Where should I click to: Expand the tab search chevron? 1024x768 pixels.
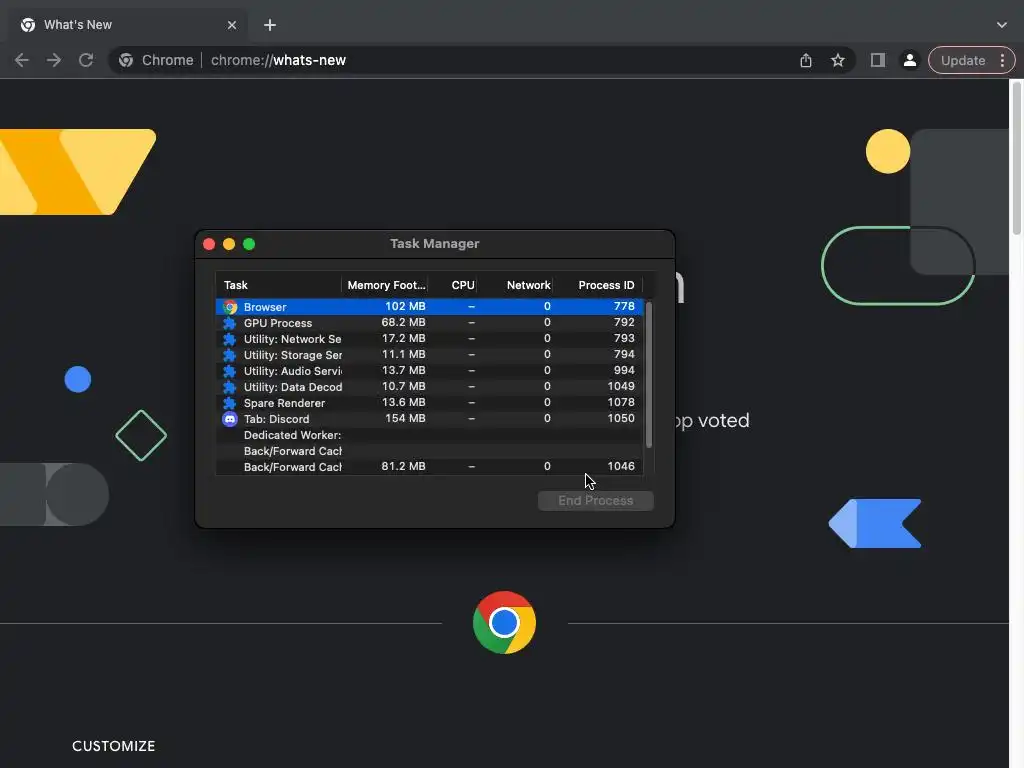[x=1002, y=25]
